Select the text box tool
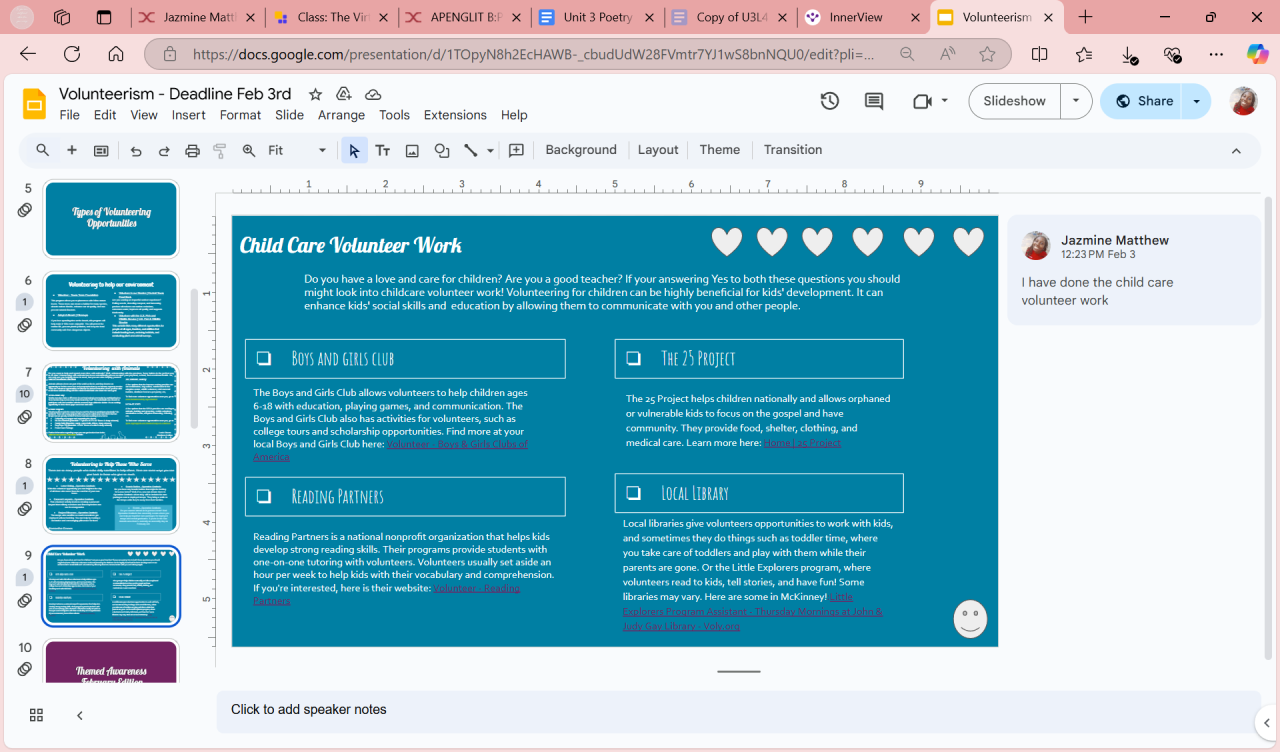Screen dimensions: 1280x752 [x=383, y=151]
